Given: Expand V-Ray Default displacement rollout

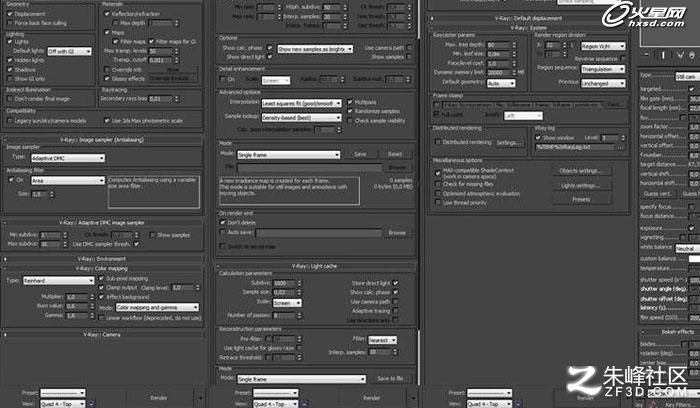Looking at the screenshot, I should tap(528, 18).
